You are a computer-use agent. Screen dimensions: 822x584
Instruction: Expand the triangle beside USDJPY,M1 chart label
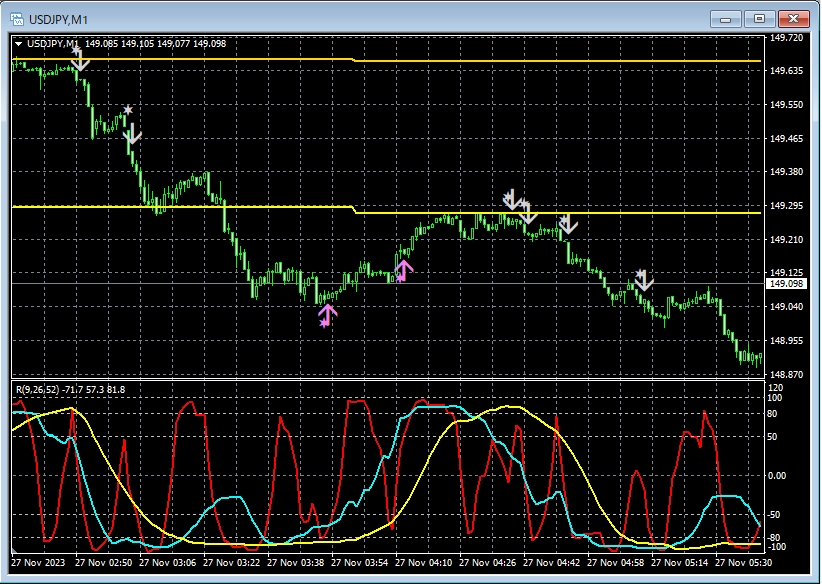(x=19, y=43)
